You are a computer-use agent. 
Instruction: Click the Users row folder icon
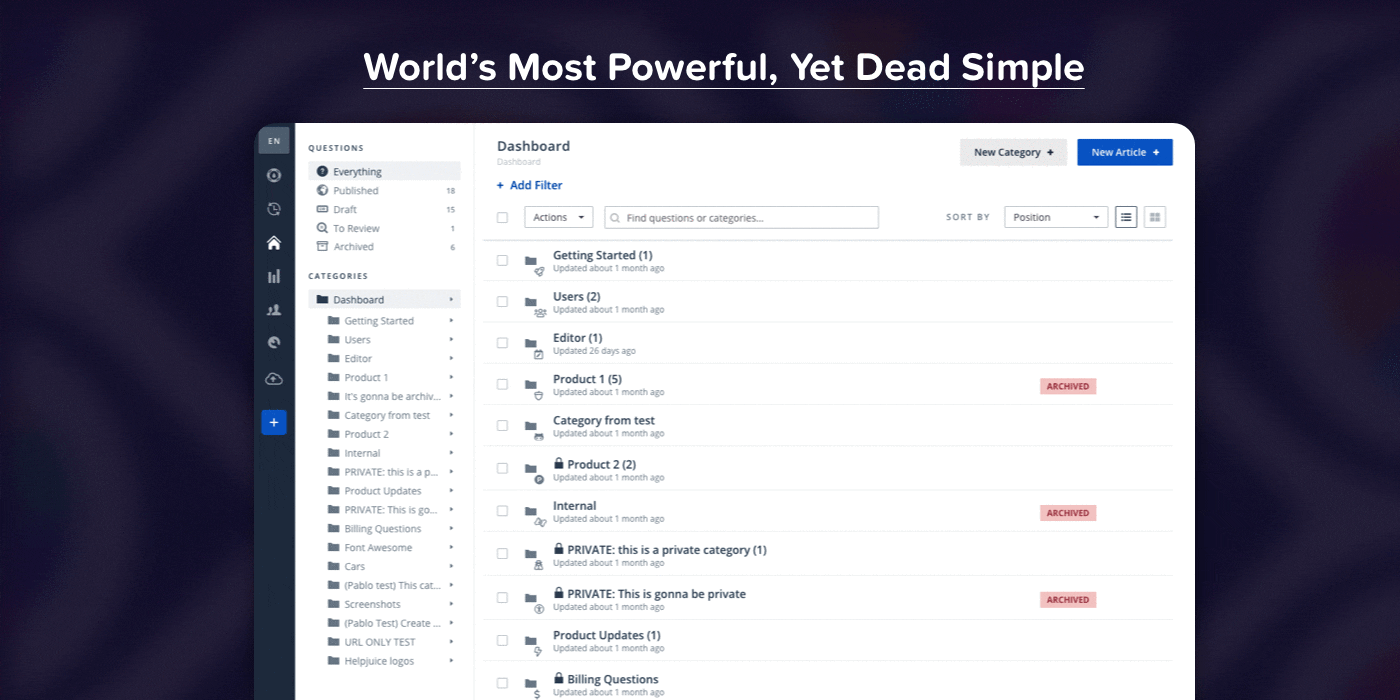[531, 302]
